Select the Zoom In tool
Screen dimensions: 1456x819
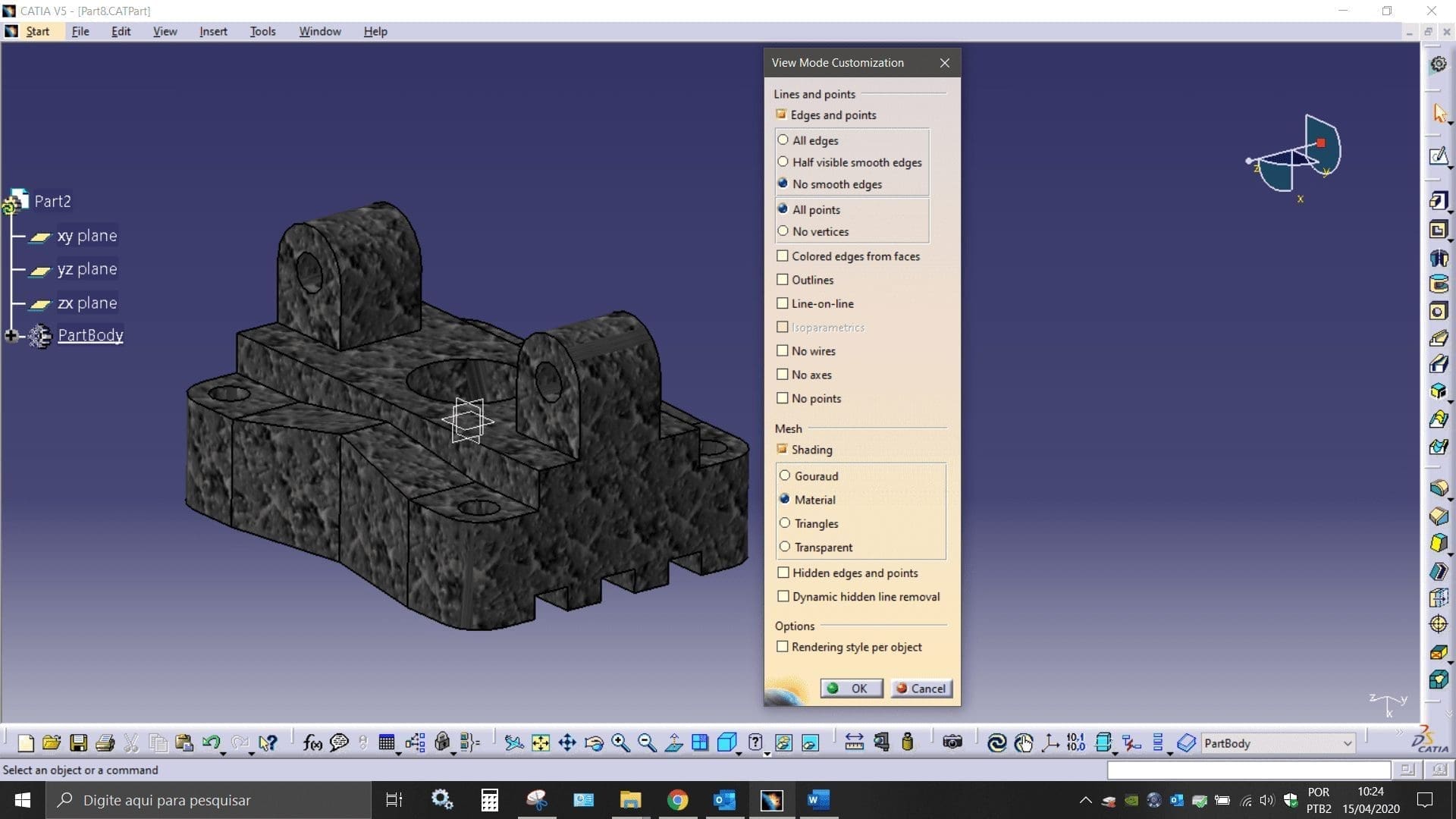[x=620, y=743]
